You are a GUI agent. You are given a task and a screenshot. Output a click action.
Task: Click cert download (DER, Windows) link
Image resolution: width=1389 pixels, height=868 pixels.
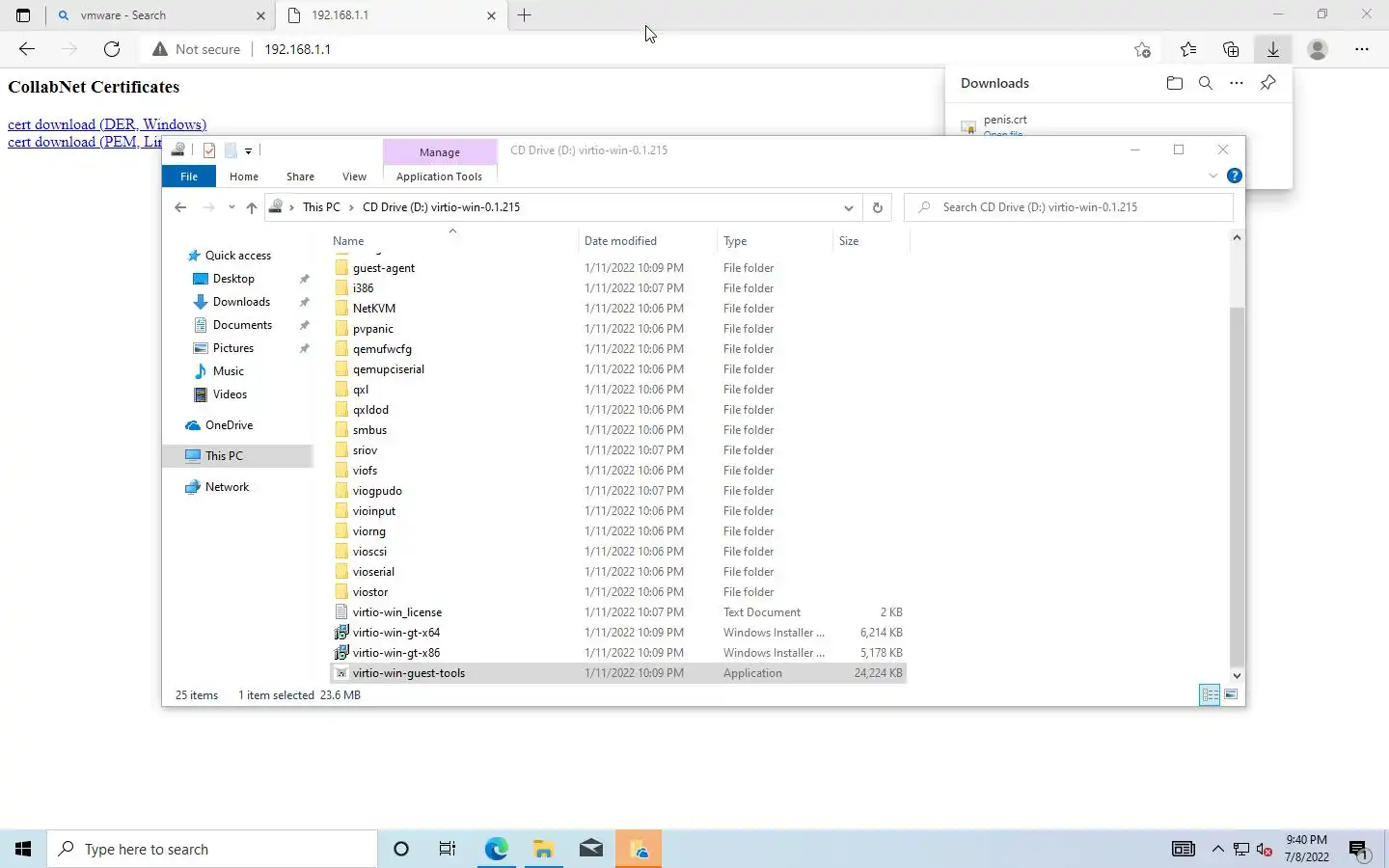tap(107, 124)
